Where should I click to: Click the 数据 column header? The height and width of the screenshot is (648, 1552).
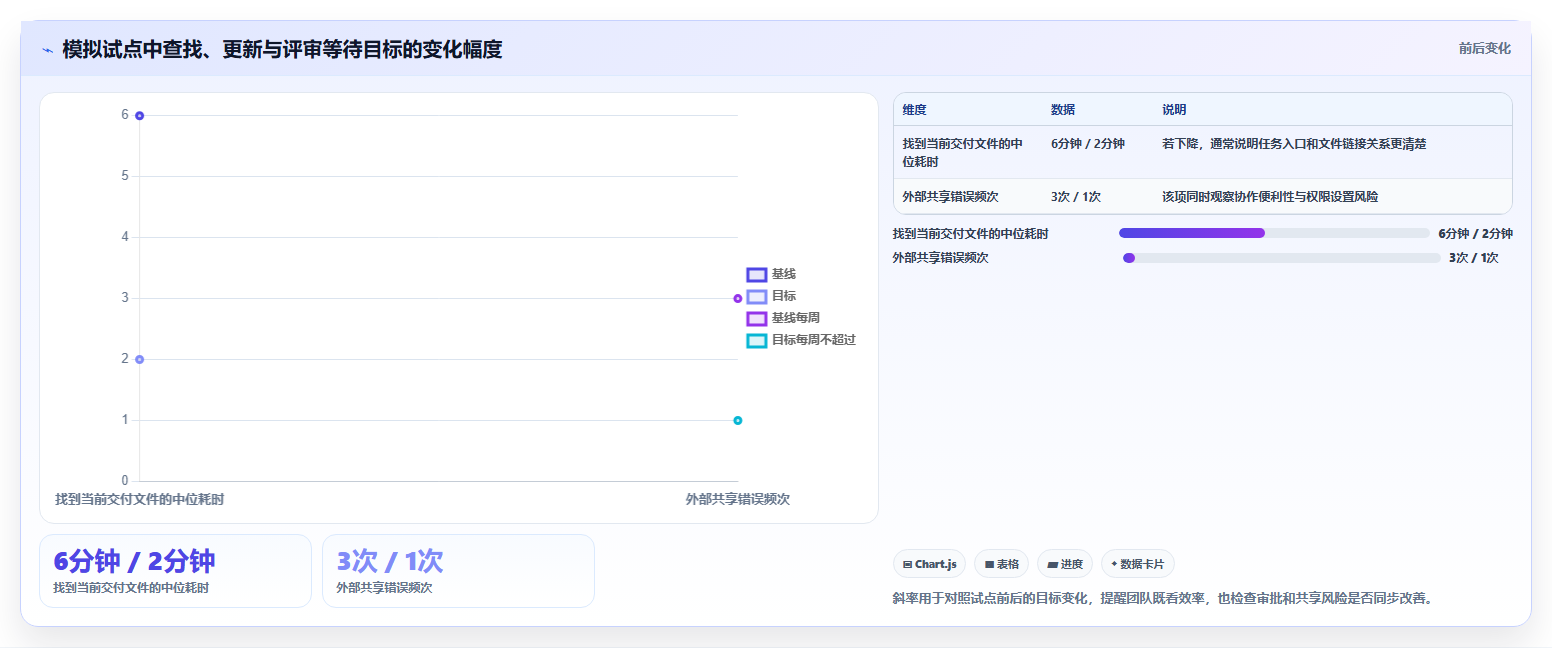[1063, 110]
